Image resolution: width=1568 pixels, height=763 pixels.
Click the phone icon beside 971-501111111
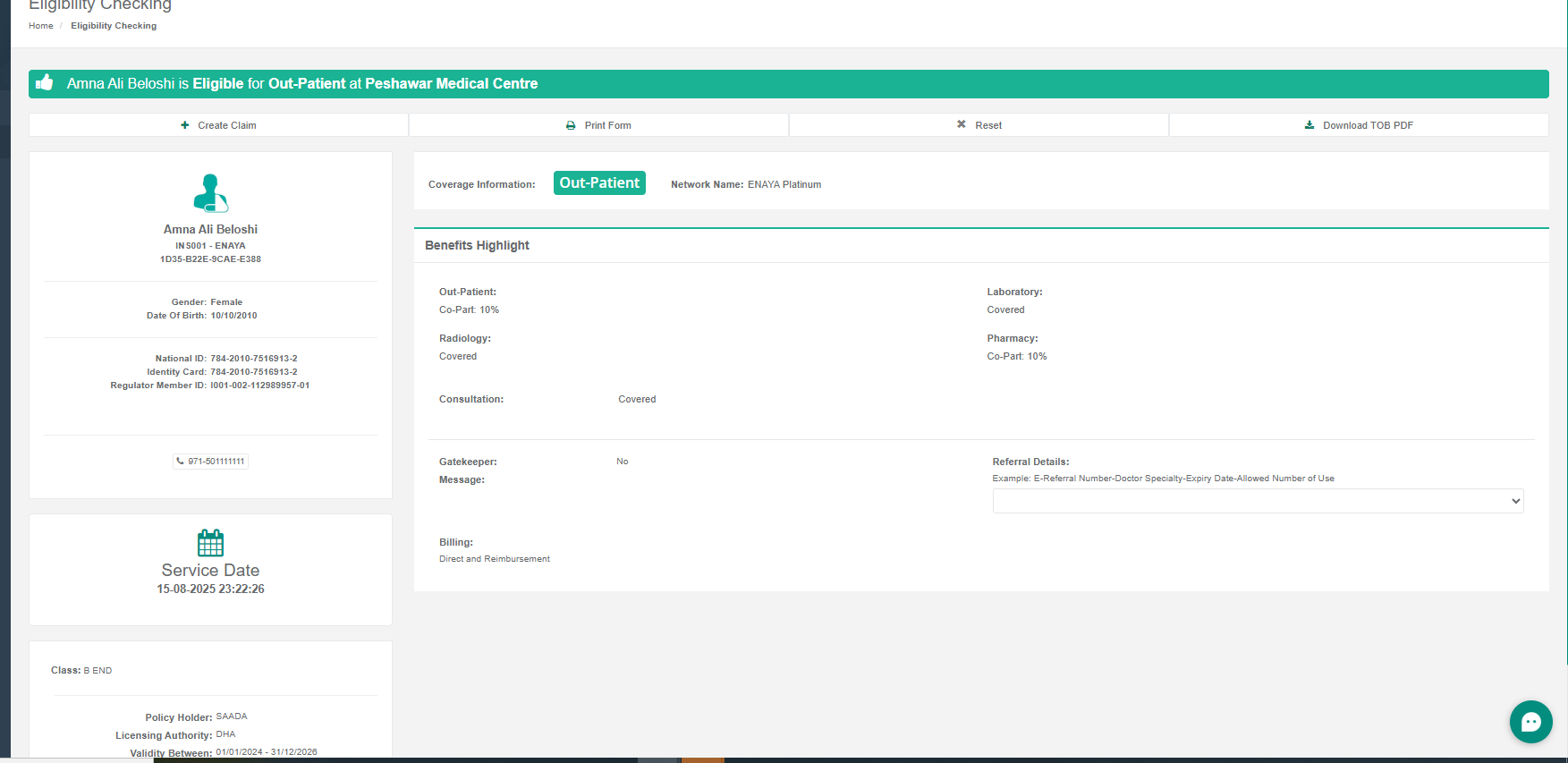click(181, 462)
